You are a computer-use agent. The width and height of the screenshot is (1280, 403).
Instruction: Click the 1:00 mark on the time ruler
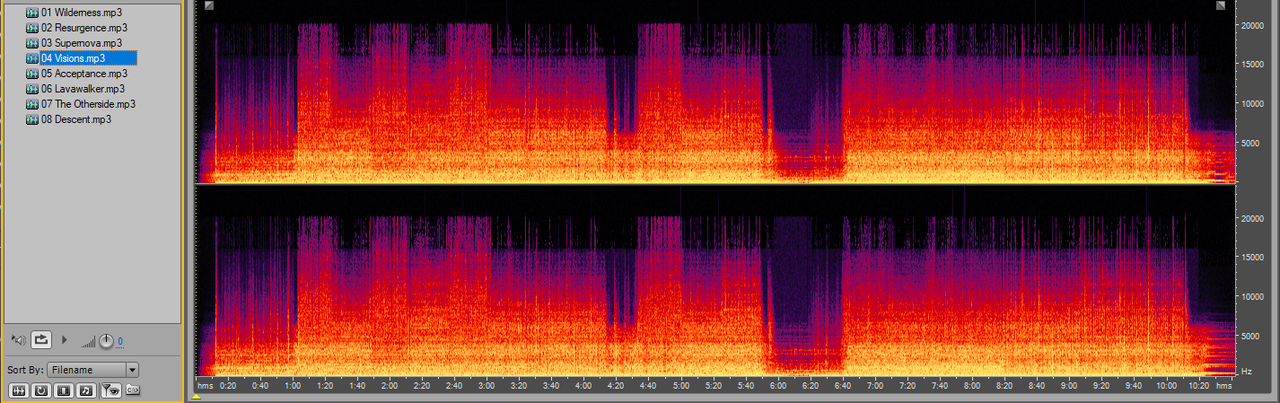coord(292,385)
